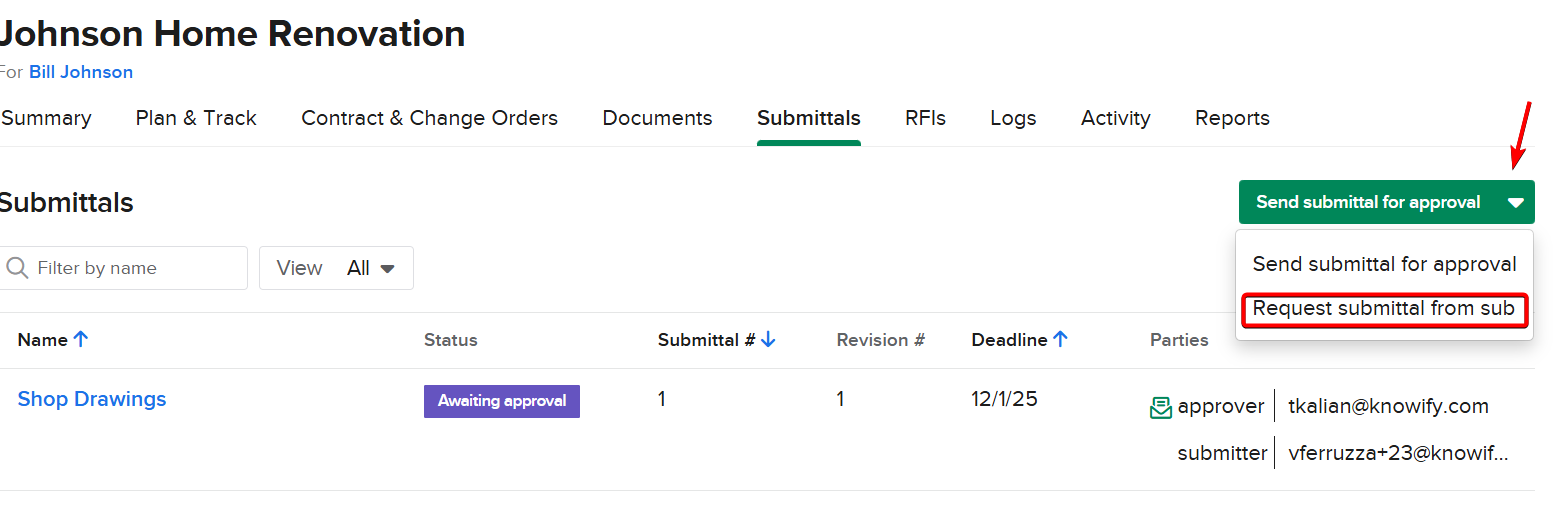Open the Documents tab
1567x519 pixels.
[657, 118]
